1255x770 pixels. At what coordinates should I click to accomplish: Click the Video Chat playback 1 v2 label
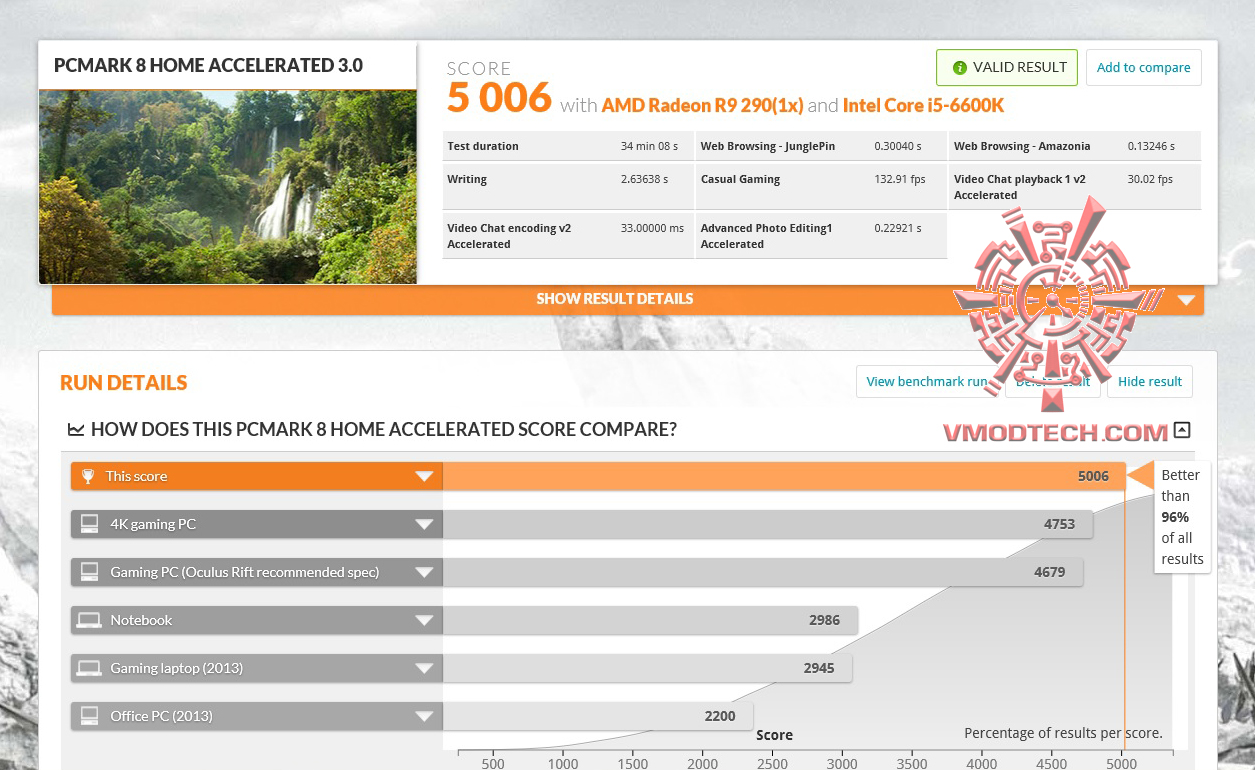click(1020, 187)
